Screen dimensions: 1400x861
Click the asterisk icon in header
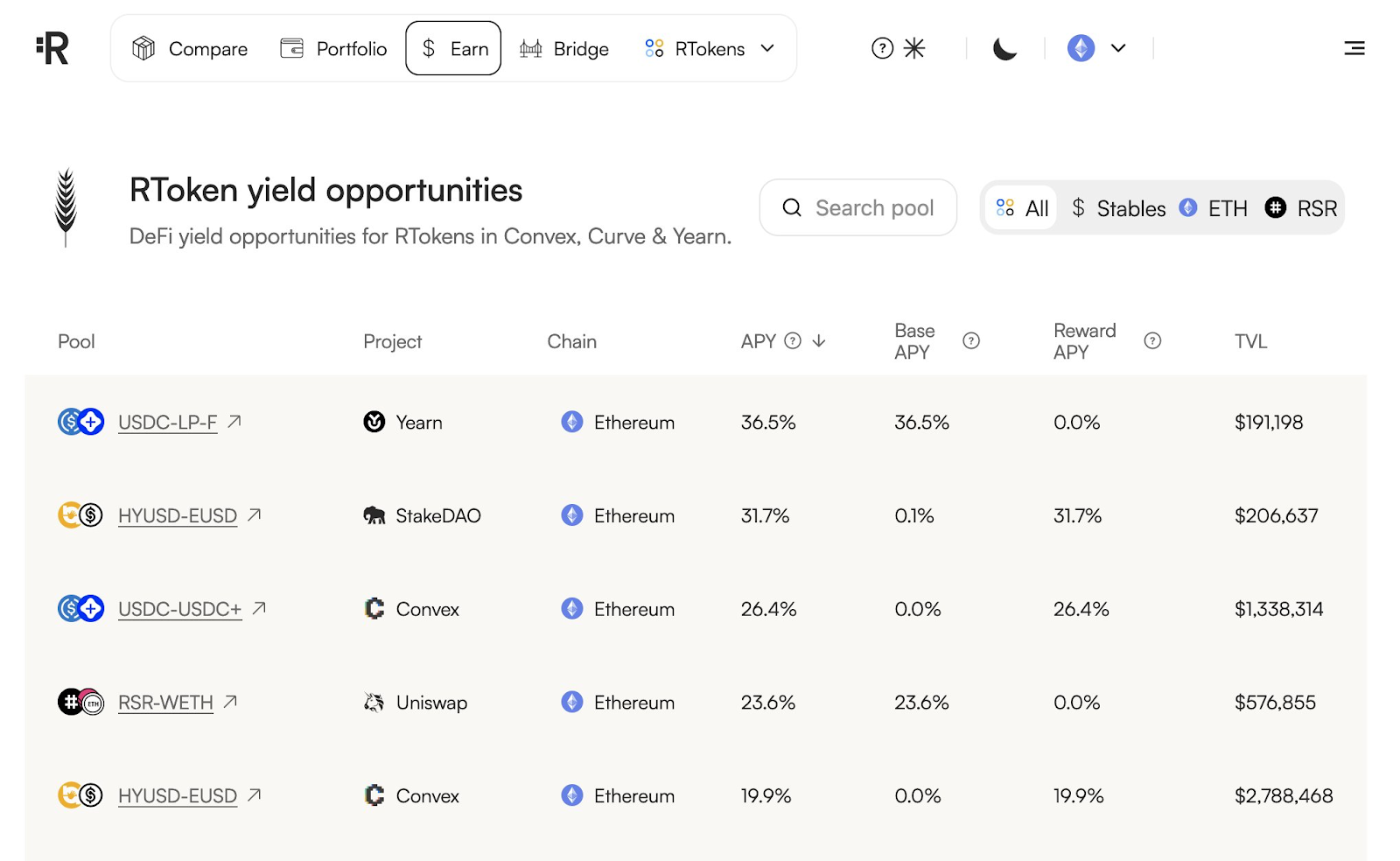coord(913,48)
